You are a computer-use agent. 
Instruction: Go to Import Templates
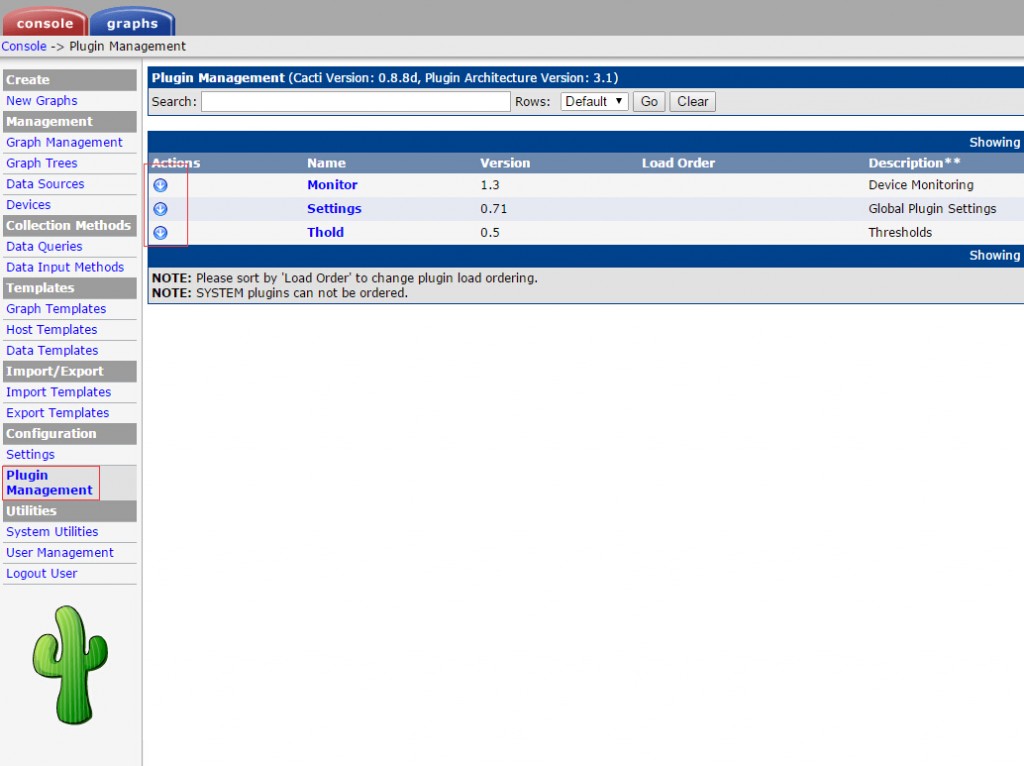[59, 392]
